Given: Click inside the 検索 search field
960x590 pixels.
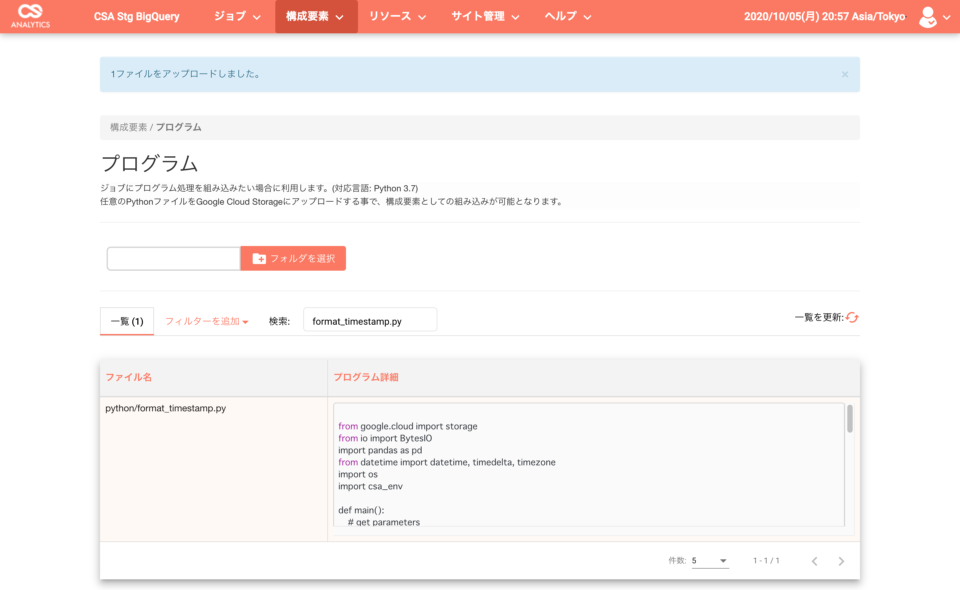Looking at the screenshot, I should (372, 318).
